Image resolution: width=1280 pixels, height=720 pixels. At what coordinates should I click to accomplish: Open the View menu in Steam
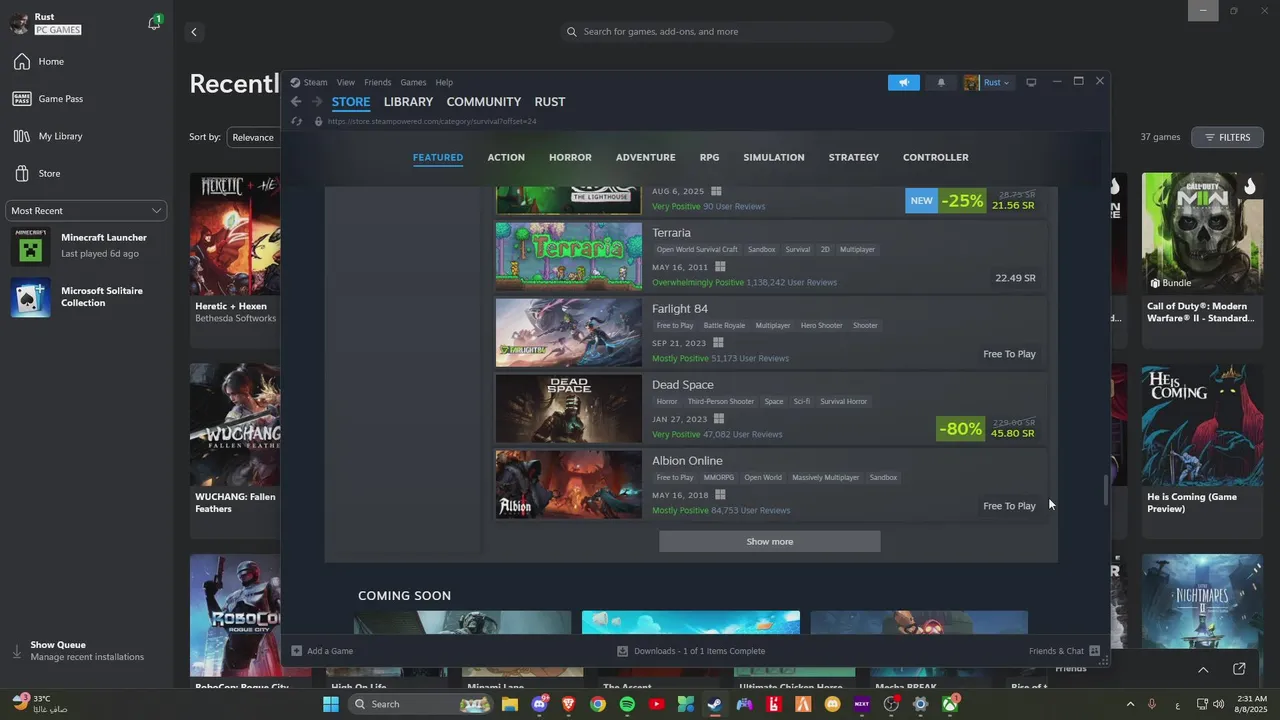(346, 82)
